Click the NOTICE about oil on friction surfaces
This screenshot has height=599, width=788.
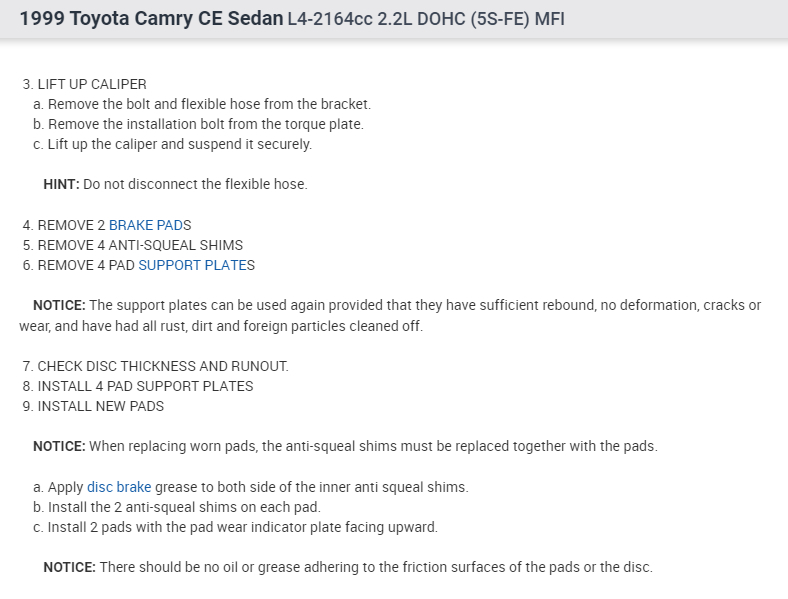[347, 567]
